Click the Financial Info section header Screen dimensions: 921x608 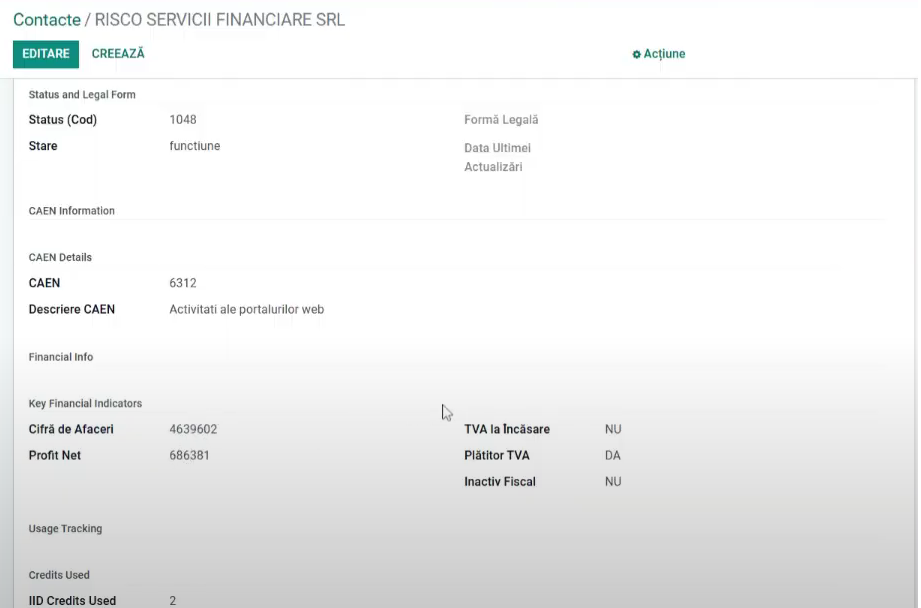tap(61, 357)
